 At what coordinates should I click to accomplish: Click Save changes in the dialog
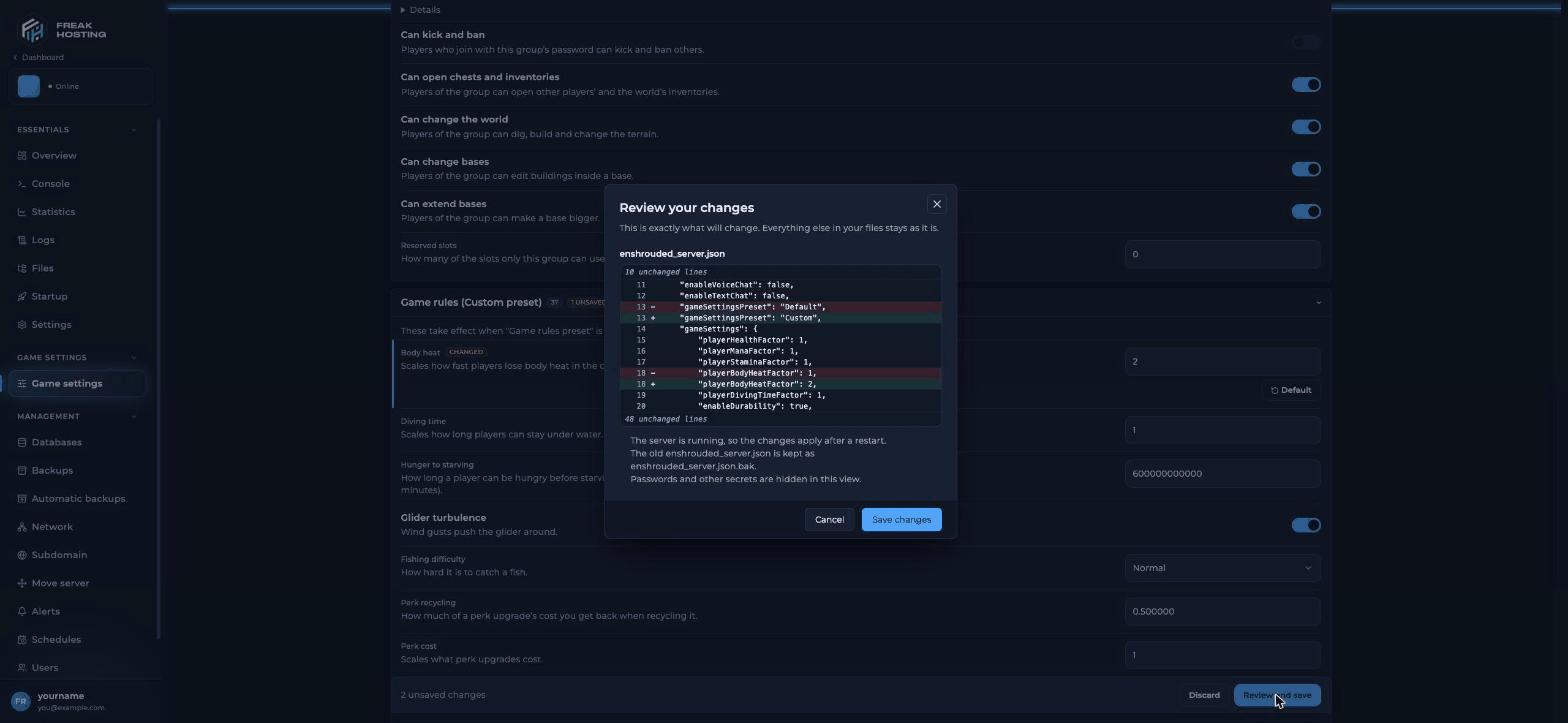point(901,520)
